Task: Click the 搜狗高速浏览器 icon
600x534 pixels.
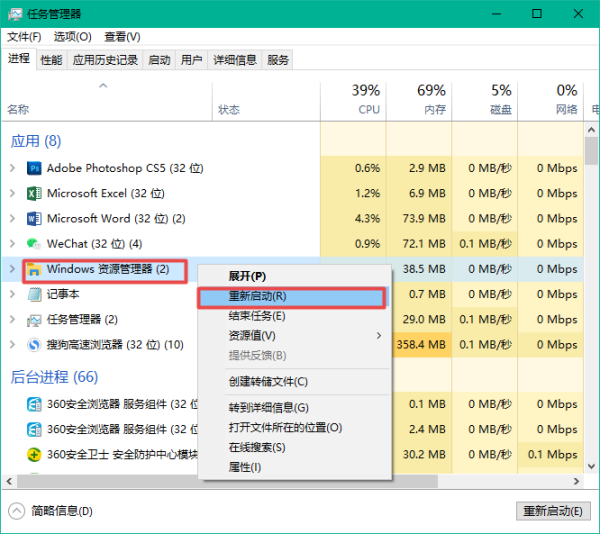Action: [34, 345]
